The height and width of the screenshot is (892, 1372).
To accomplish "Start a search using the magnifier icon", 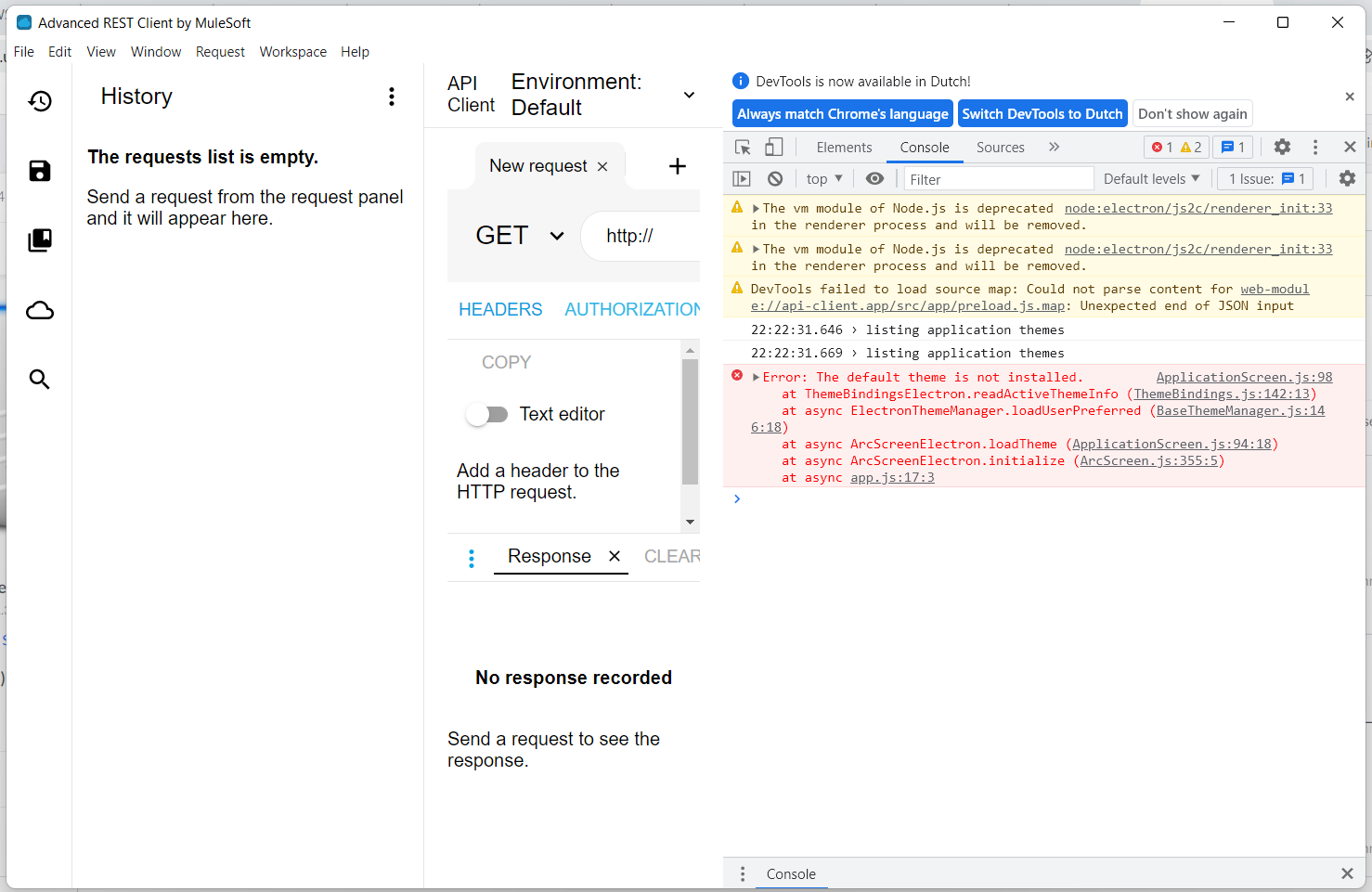I will click(x=40, y=379).
